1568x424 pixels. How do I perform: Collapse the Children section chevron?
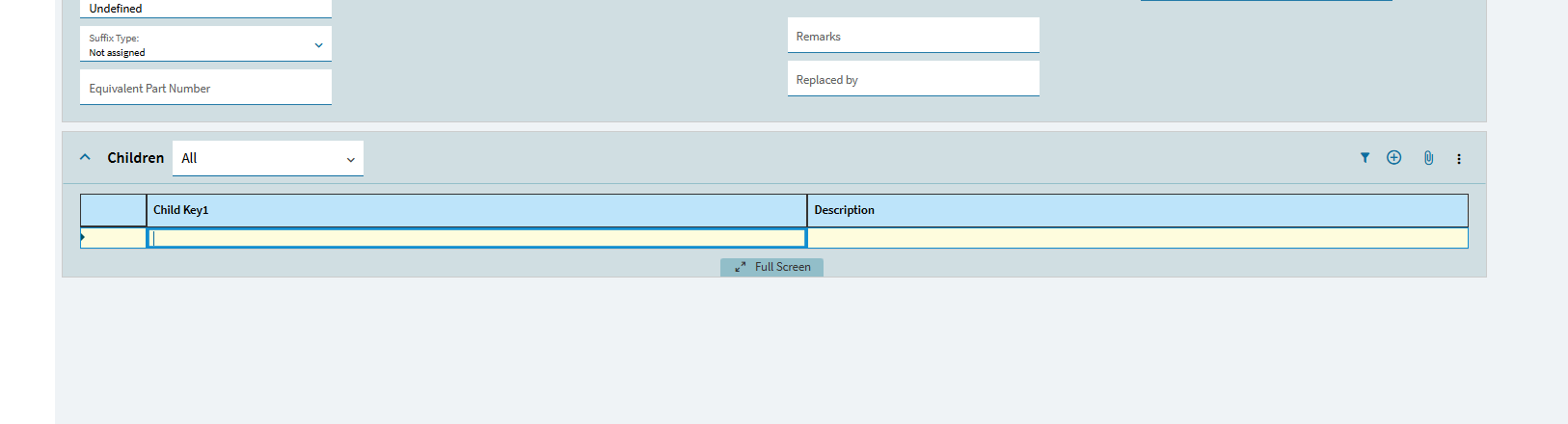click(85, 157)
